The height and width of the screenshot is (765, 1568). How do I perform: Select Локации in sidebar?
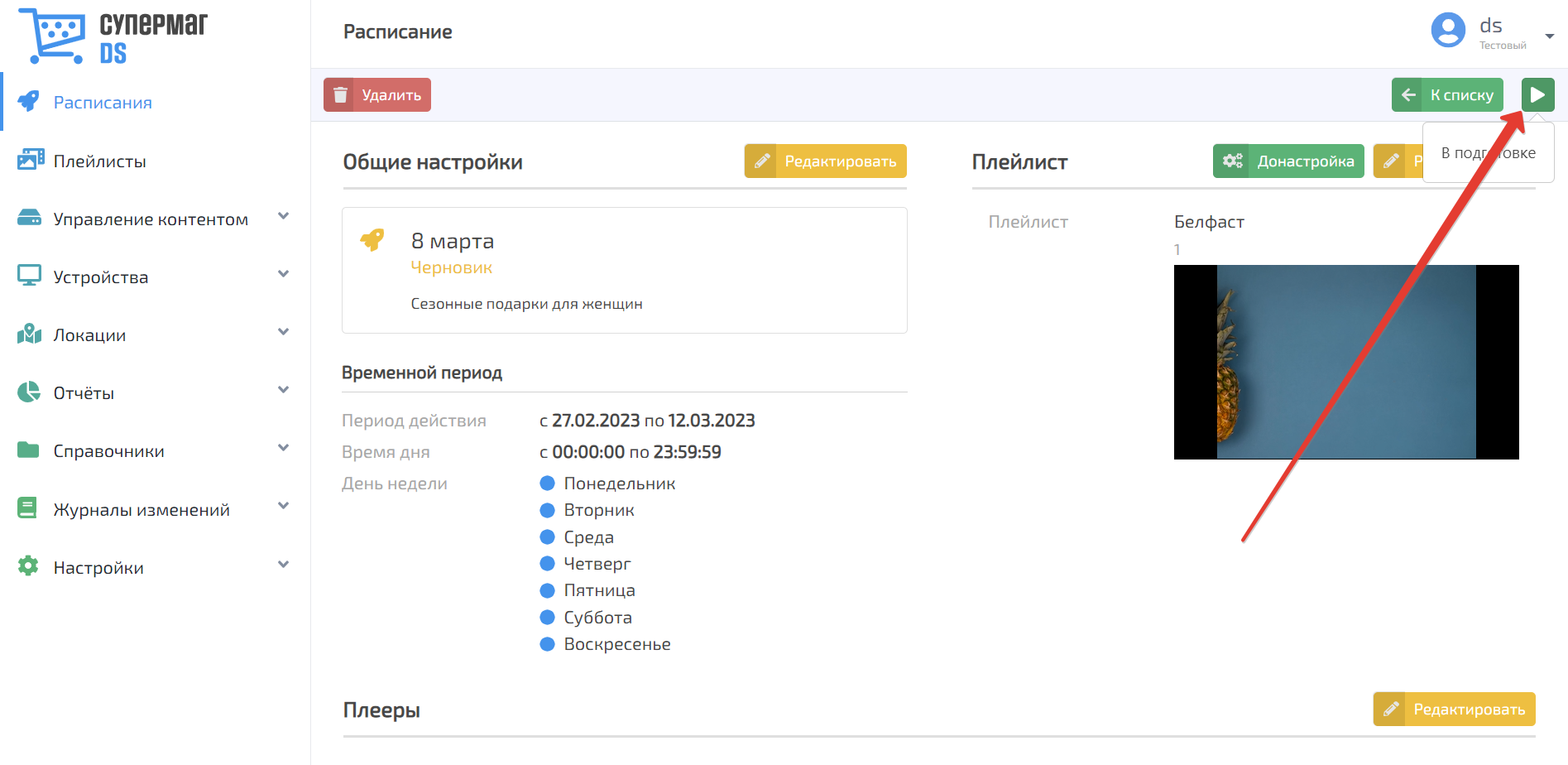point(89,335)
